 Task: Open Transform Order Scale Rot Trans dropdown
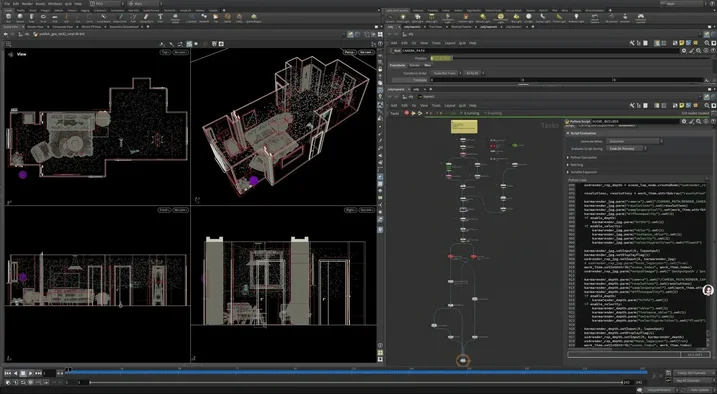(x=447, y=73)
